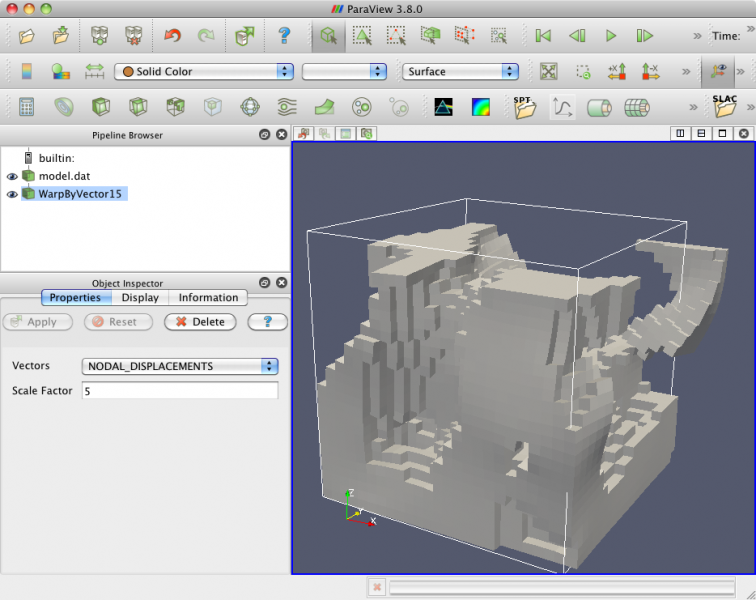Click the green Redo arrow

(206, 36)
